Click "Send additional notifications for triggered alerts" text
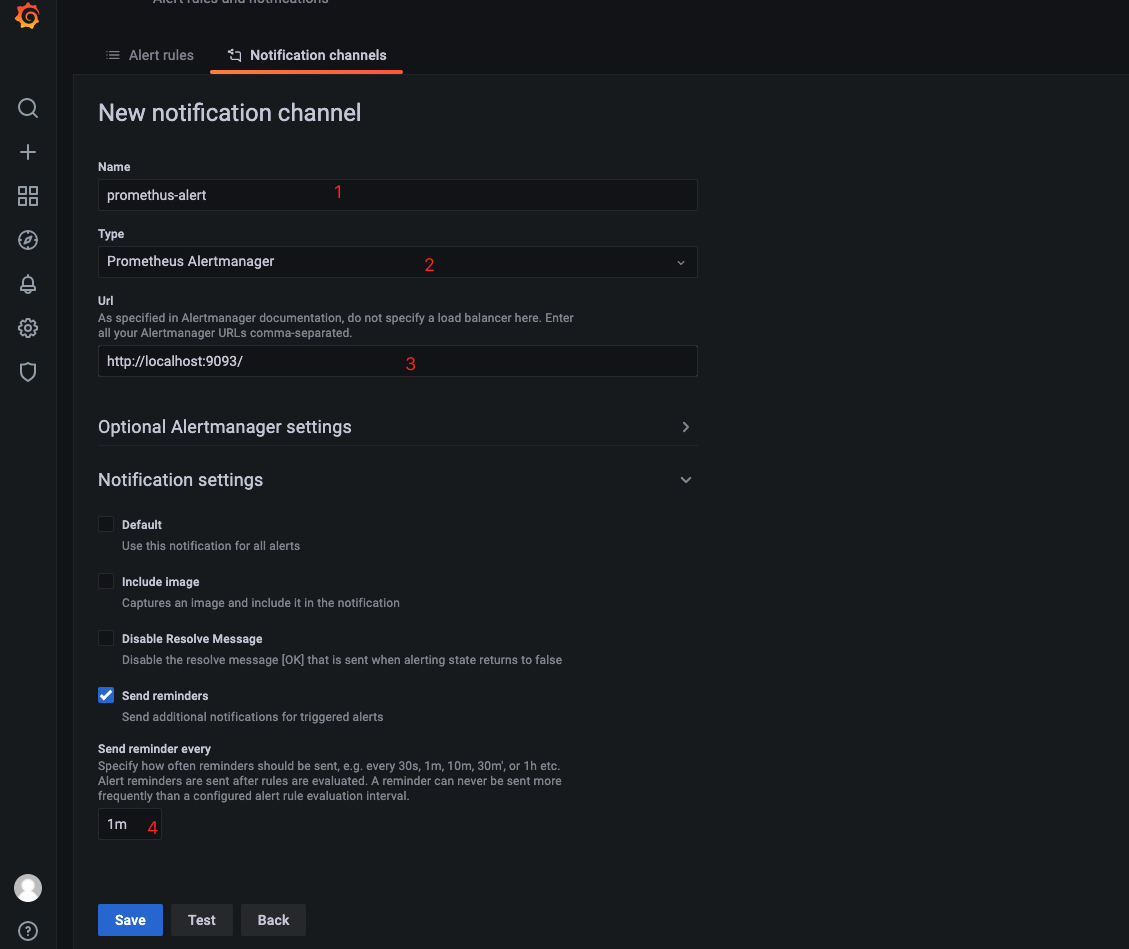The width and height of the screenshot is (1129, 949). pyautogui.click(x=253, y=717)
